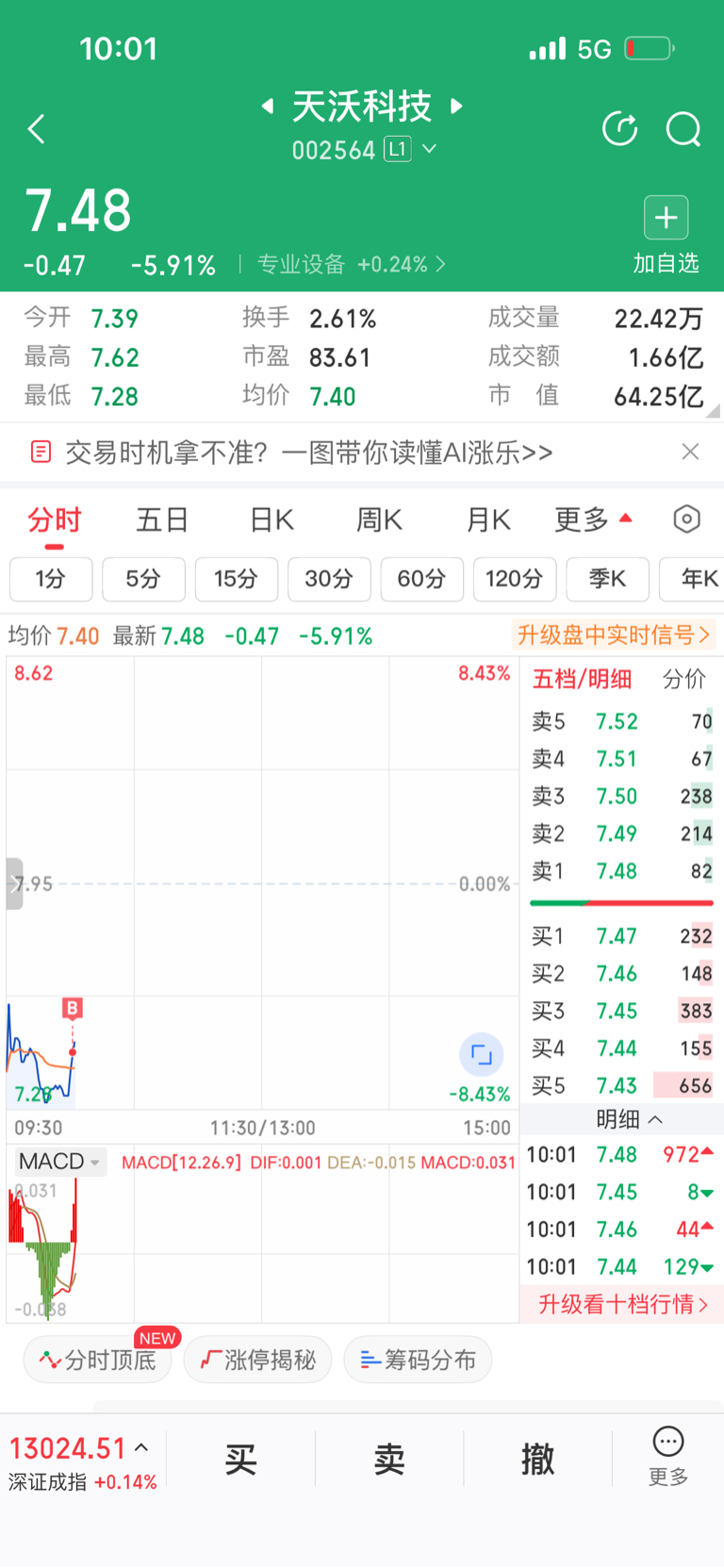Open the 交易时机拿不准 banner
The width and height of the screenshot is (724, 1568).
pyautogui.click(x=309, y=453)
